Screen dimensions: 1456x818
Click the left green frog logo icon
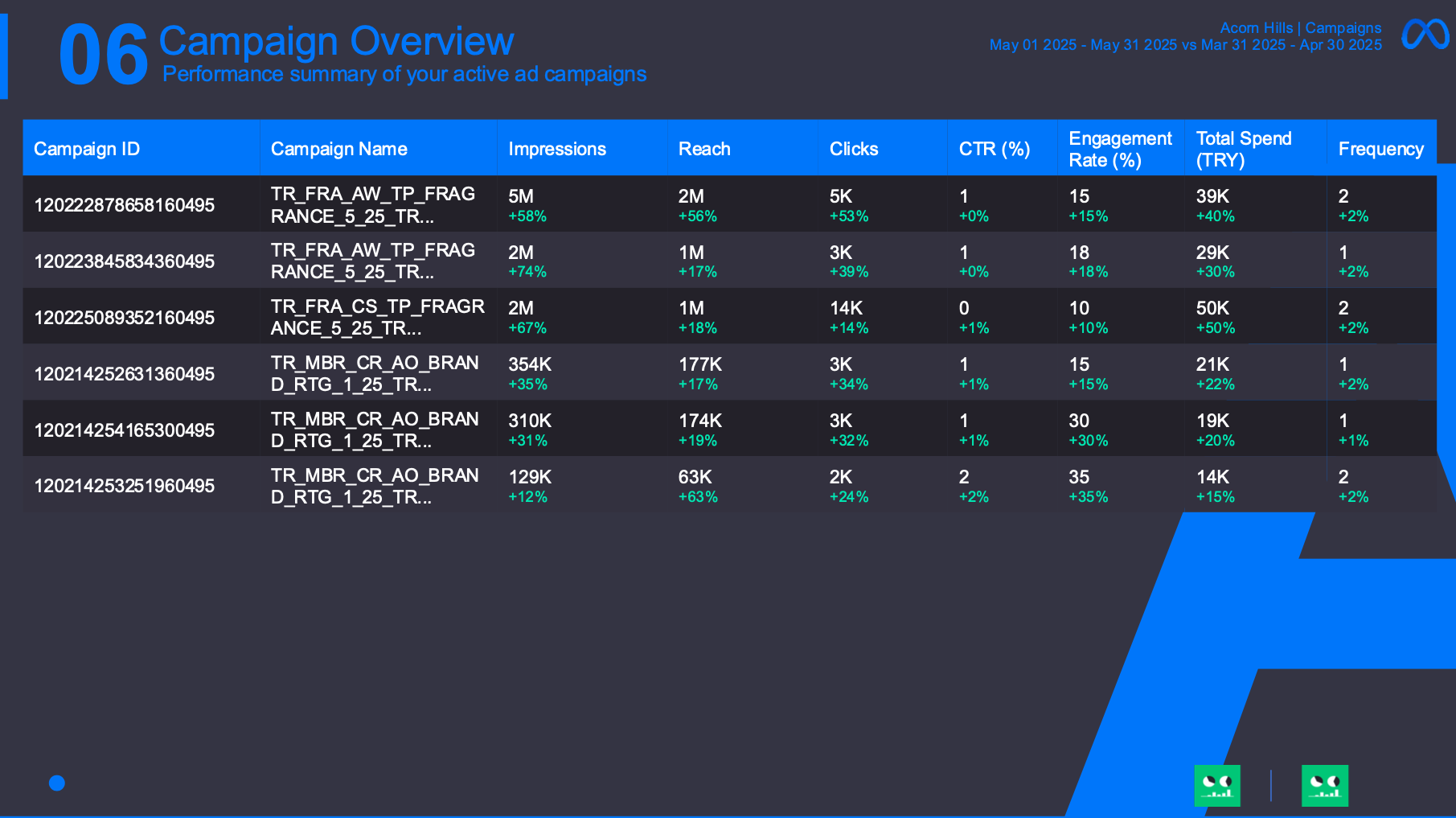pyautogui.click(x=1217, y=786)
